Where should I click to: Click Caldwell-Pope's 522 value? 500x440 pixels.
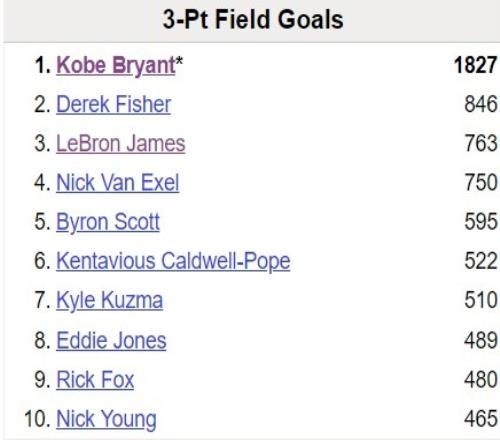(481, 261)
